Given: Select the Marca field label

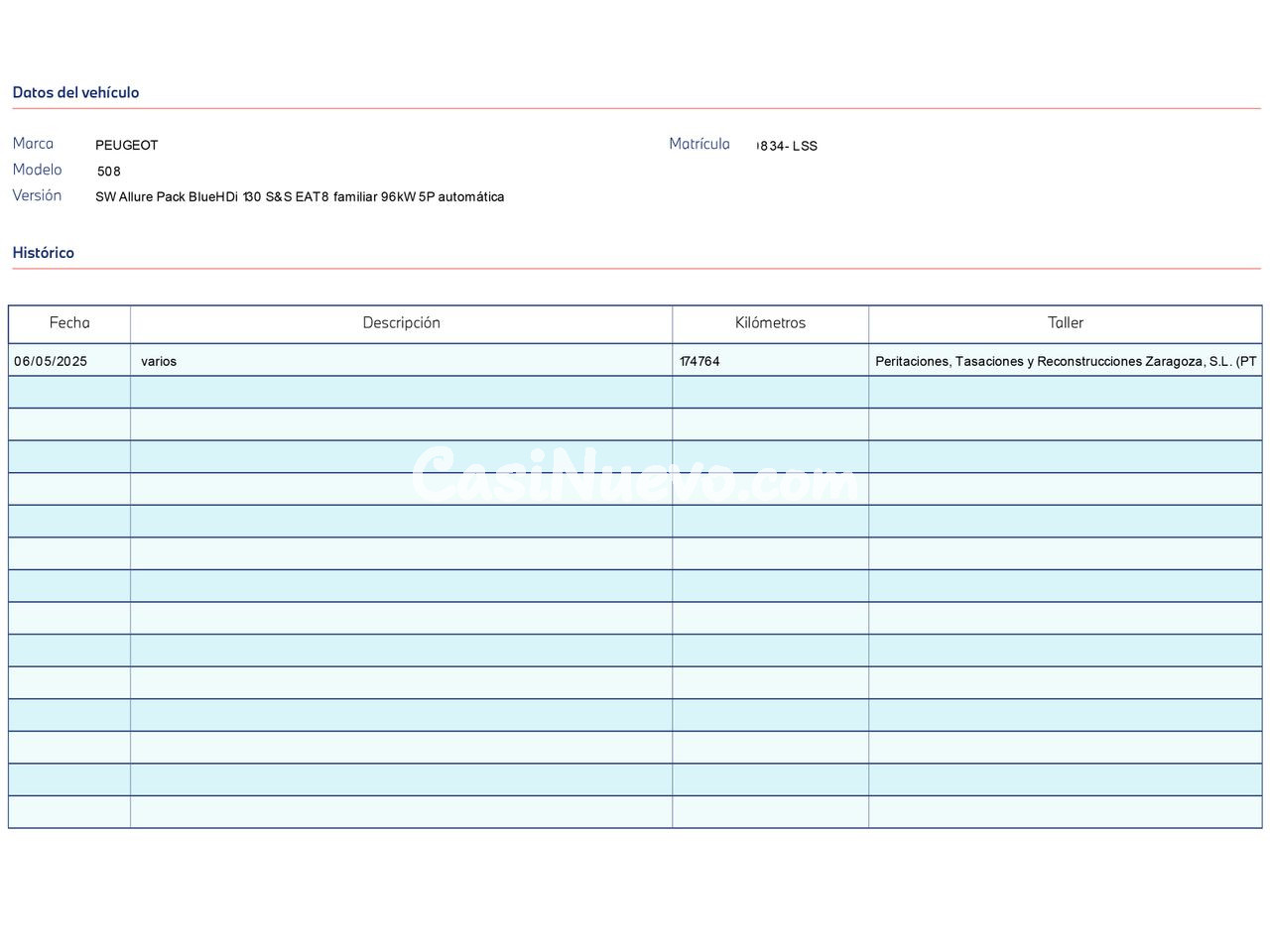Looking at the screenshot, I should [x=33, y=144].
